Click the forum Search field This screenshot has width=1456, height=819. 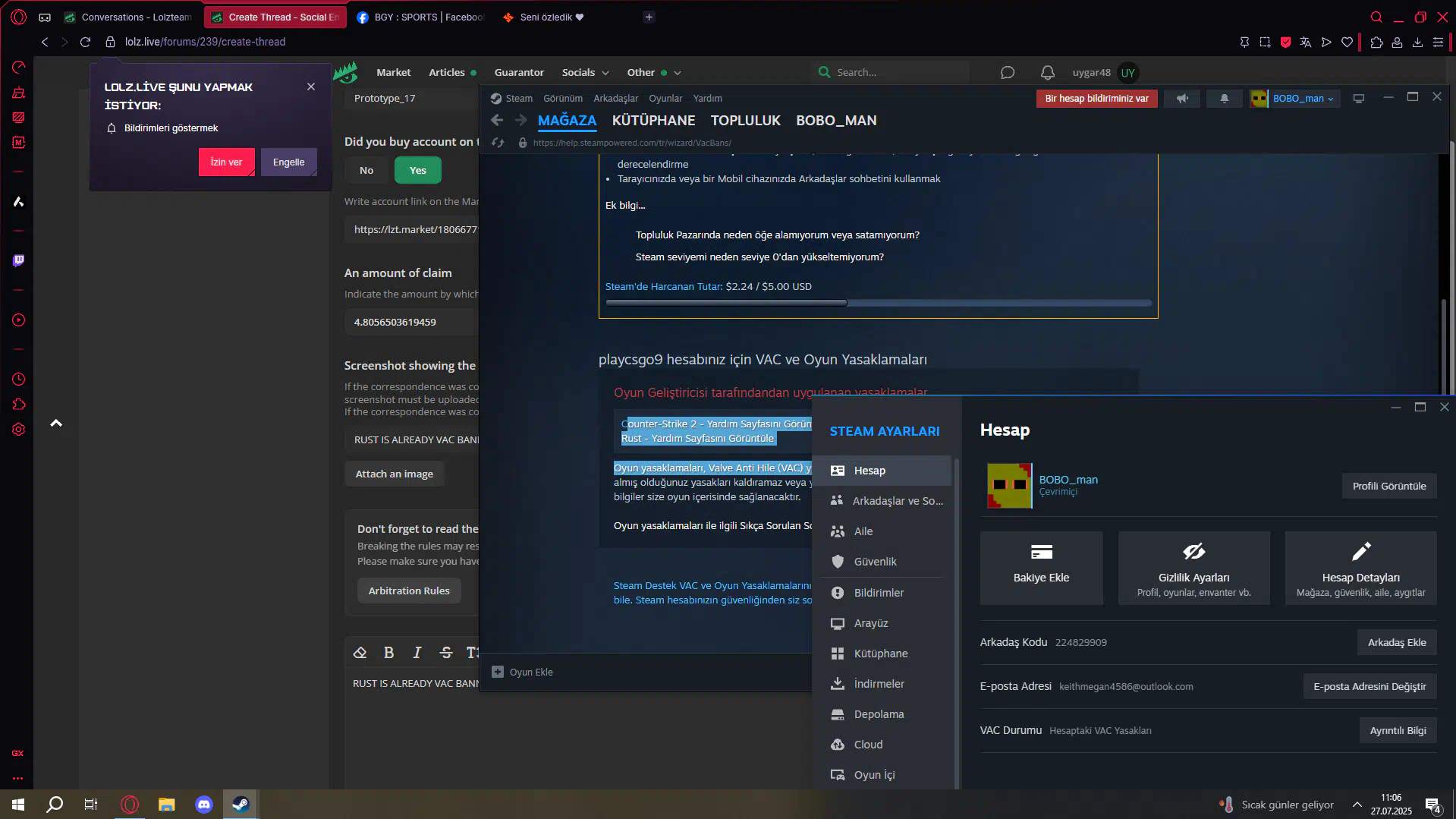pos(890,73)
